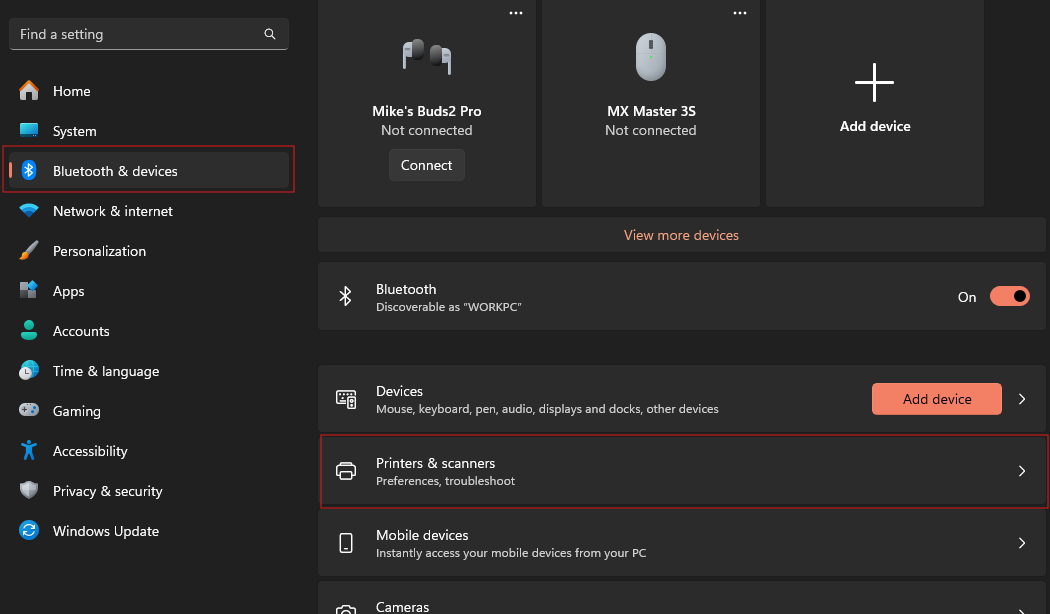Open Printers & scanners via chevron

[1022, 471]
